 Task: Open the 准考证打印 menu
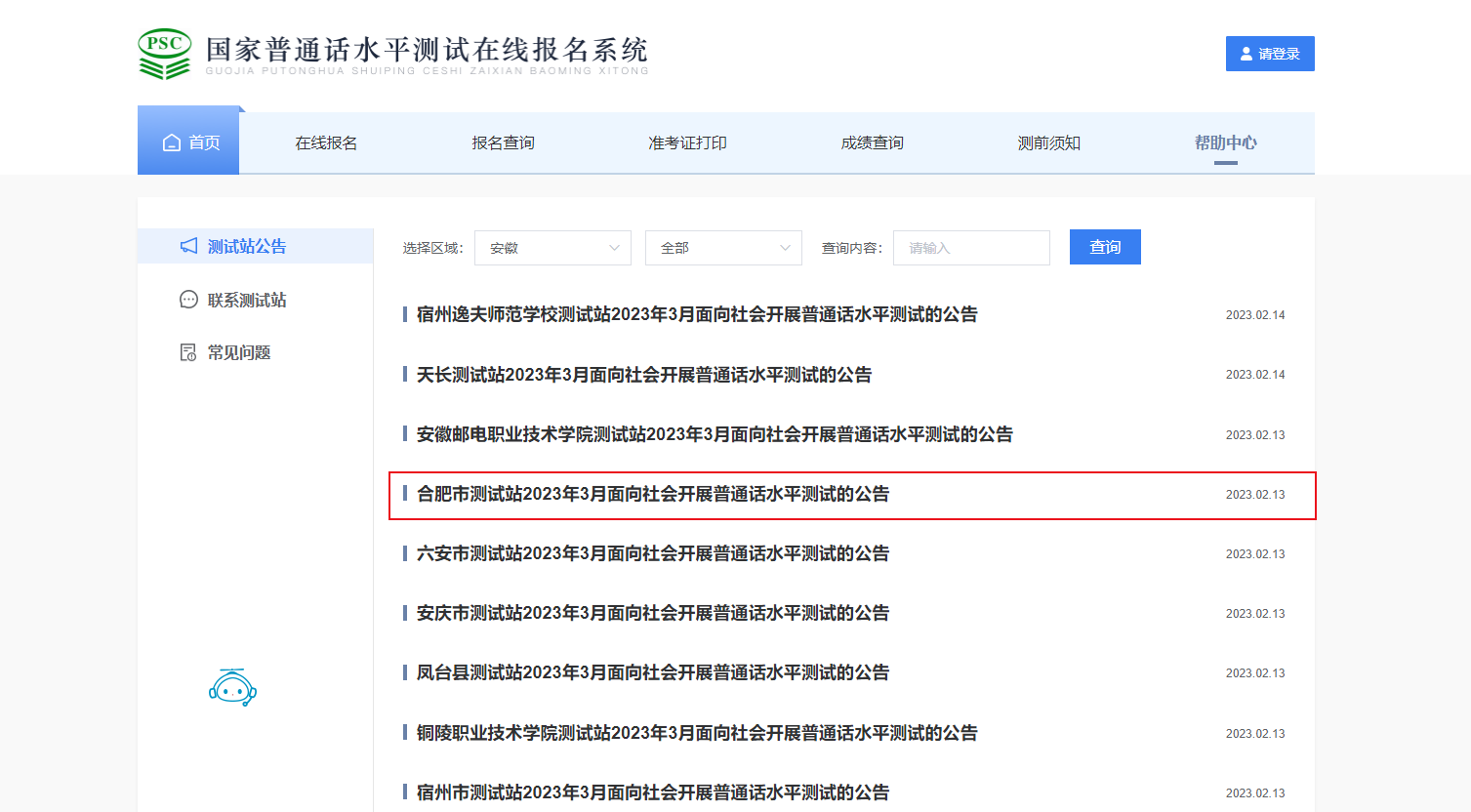(x=687, y=142)
